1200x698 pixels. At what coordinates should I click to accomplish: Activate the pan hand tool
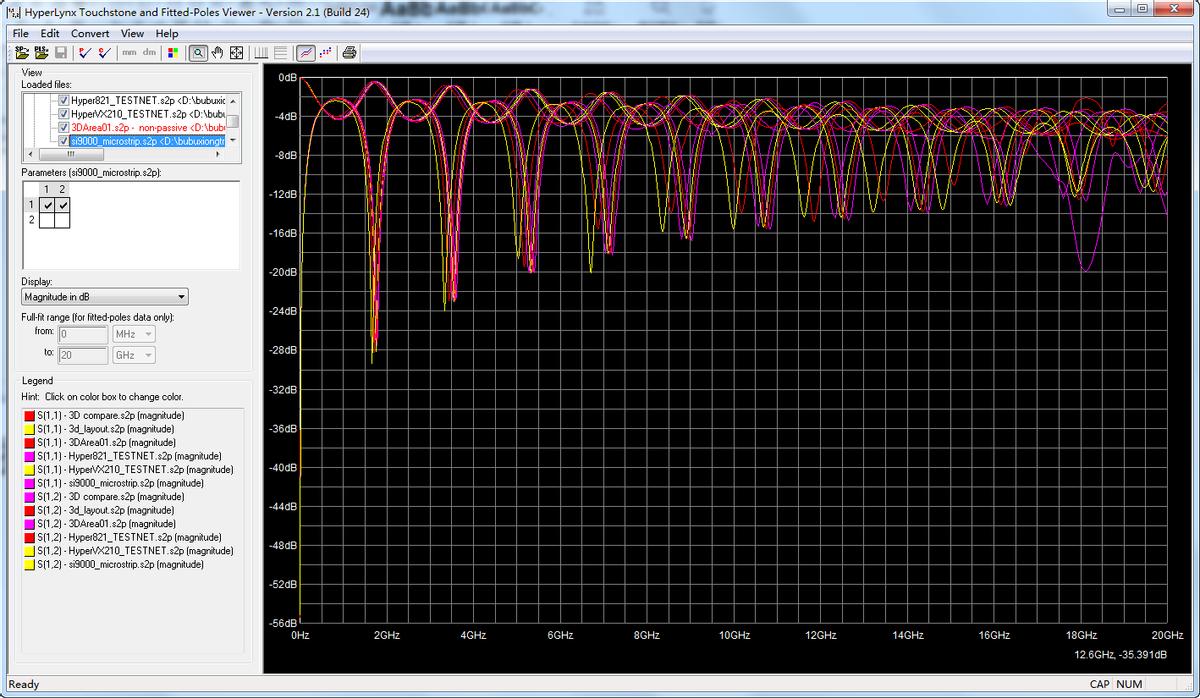(x=217, y=52)
